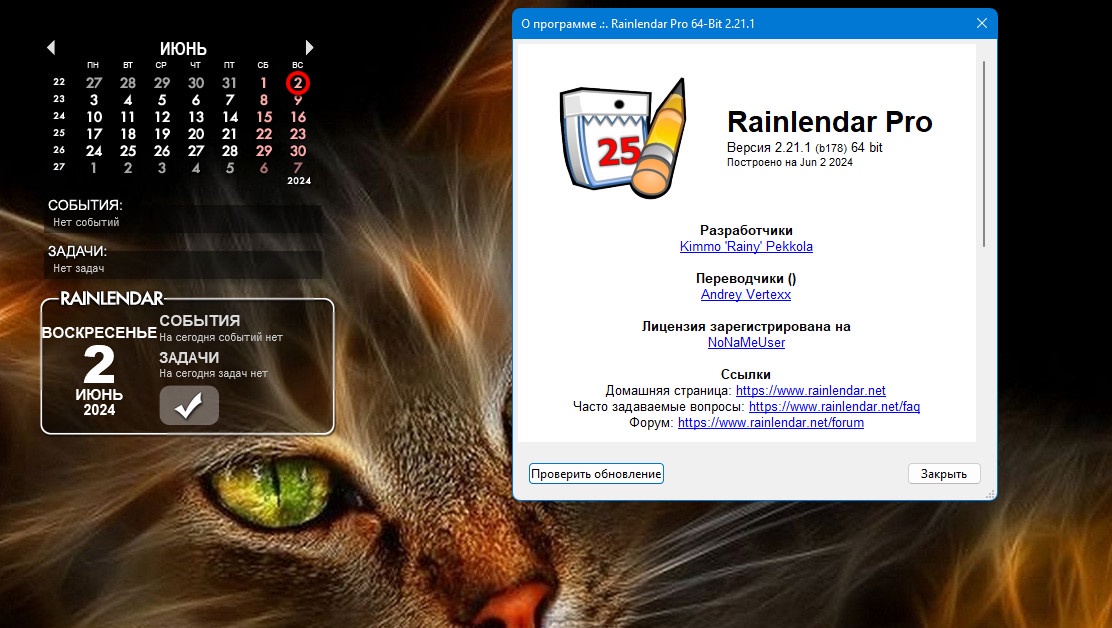The height and width of the screenshot is (628, 1112).
Task: Click the About dialog vertical scrollbar
Action: [x=984, y=154]
